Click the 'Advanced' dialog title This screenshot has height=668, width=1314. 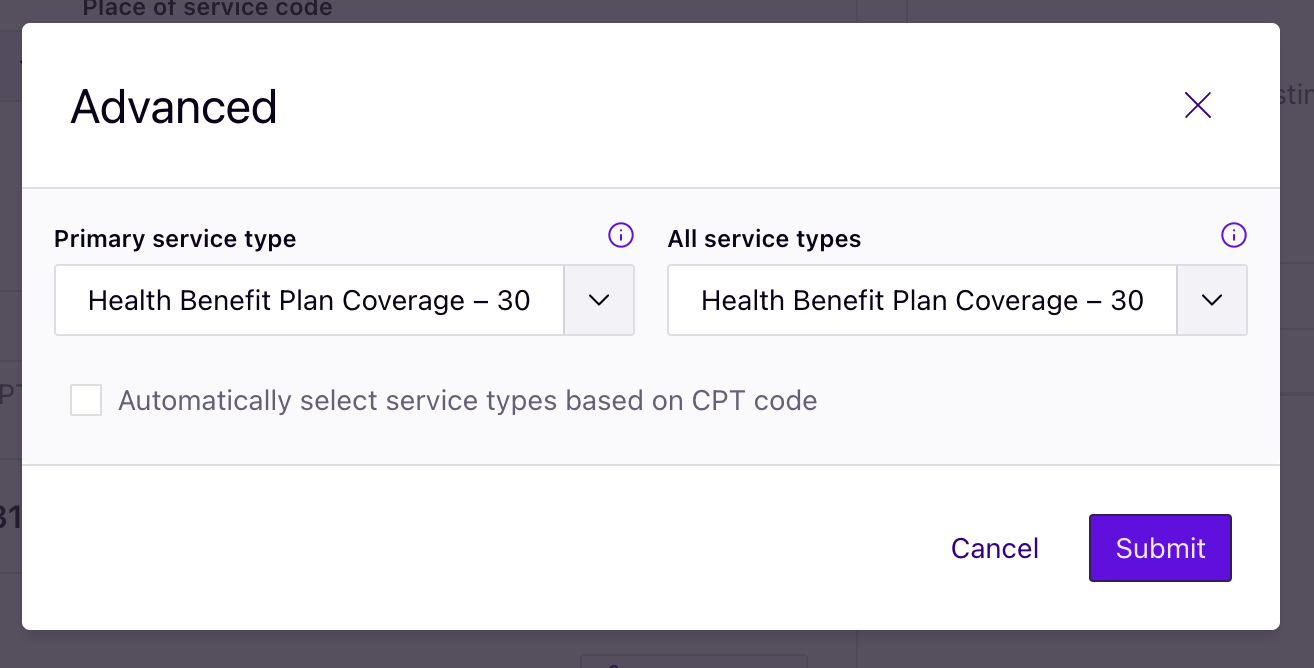point(174,106)
